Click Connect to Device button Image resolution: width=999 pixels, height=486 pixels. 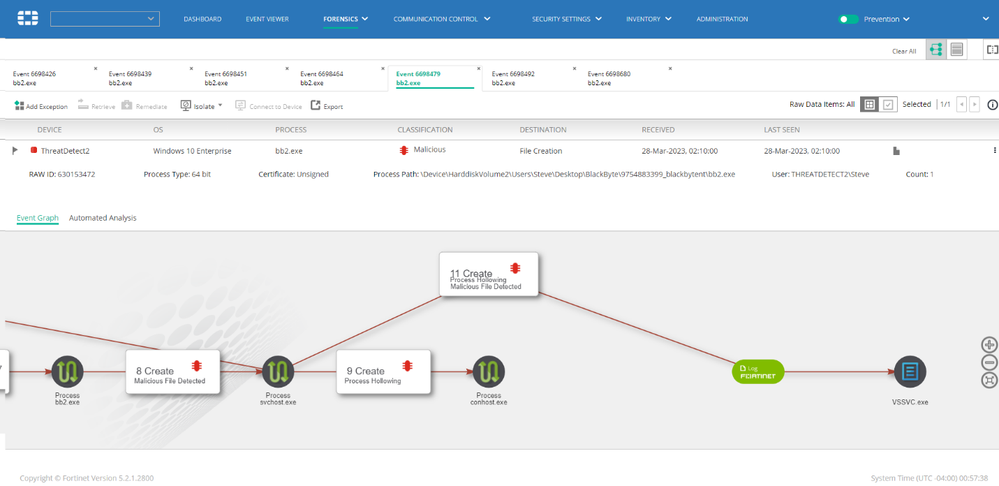[268, 106]
